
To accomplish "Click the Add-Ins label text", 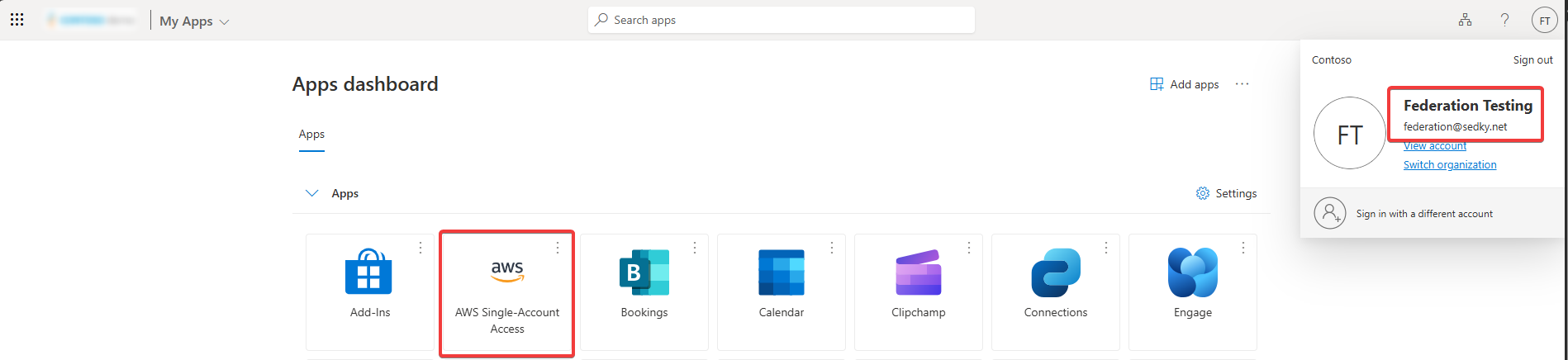I will [x=370, y=312].
